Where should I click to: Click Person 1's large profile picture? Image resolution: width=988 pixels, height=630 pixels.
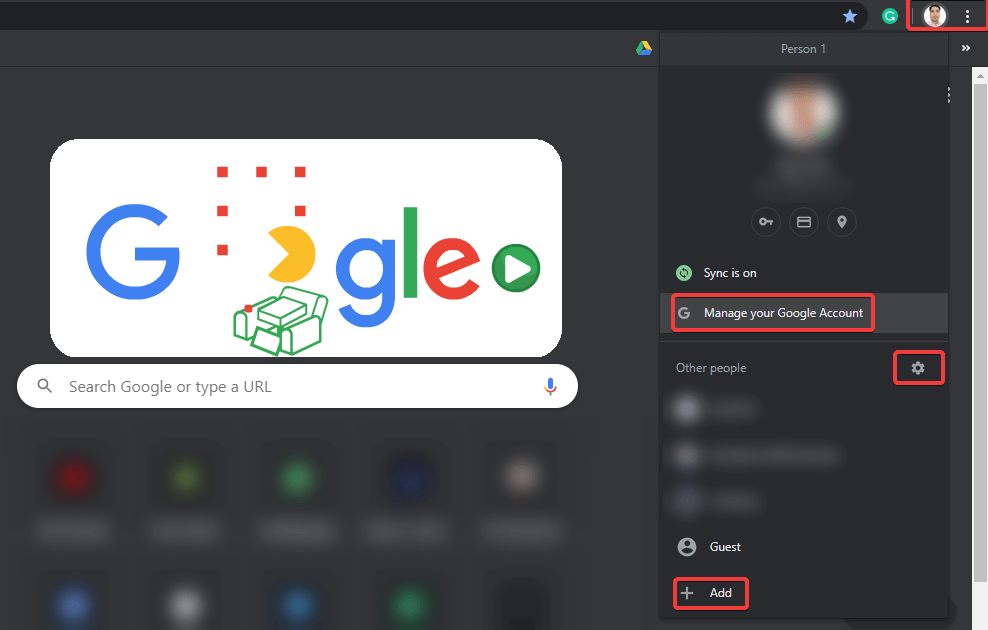pyautogui.click(x=803, y=110)
